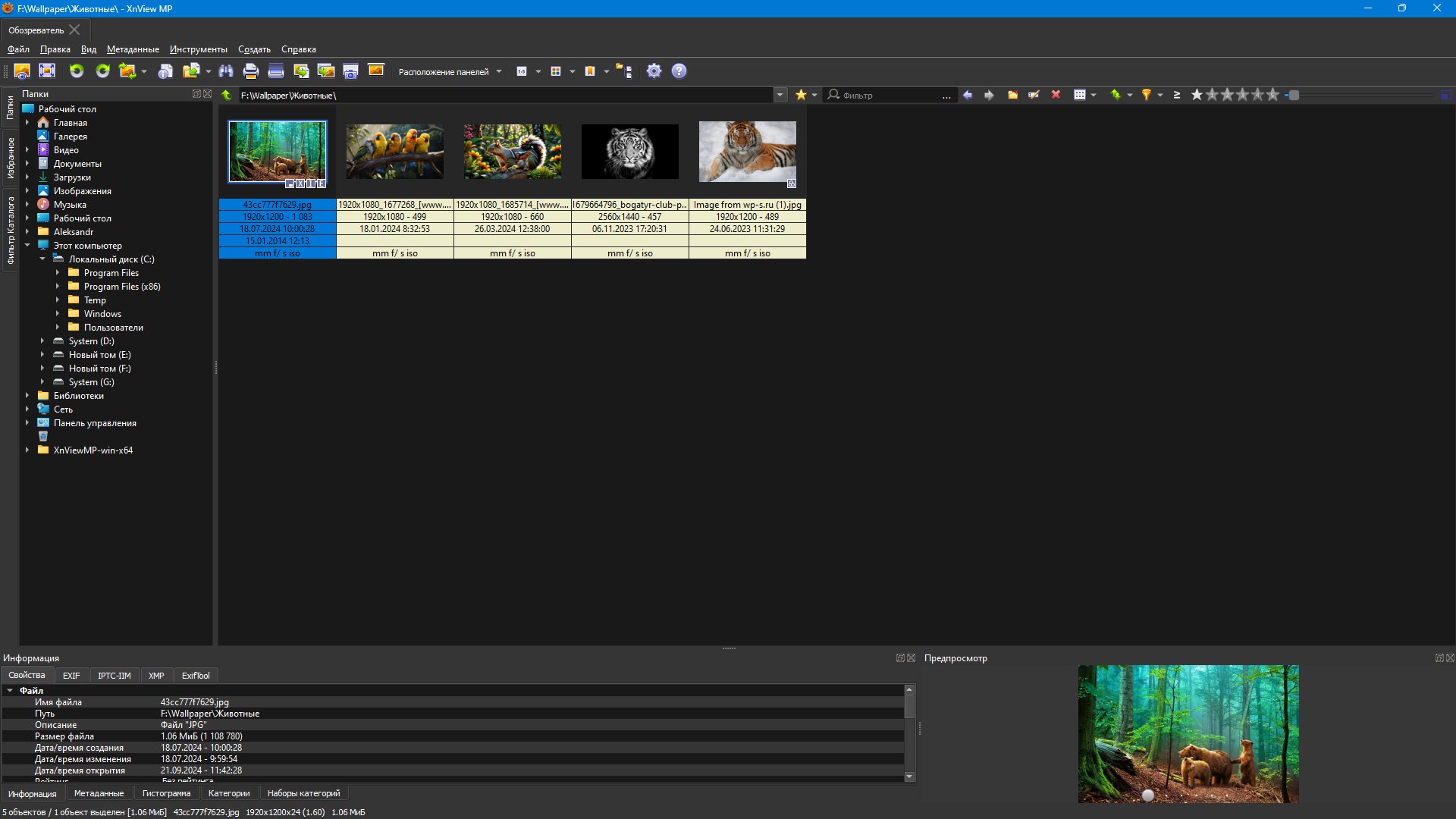The image size is (1456, 819).
Task: Open the Расположение панелей dropdown
Action: click(x=450, y=72)
